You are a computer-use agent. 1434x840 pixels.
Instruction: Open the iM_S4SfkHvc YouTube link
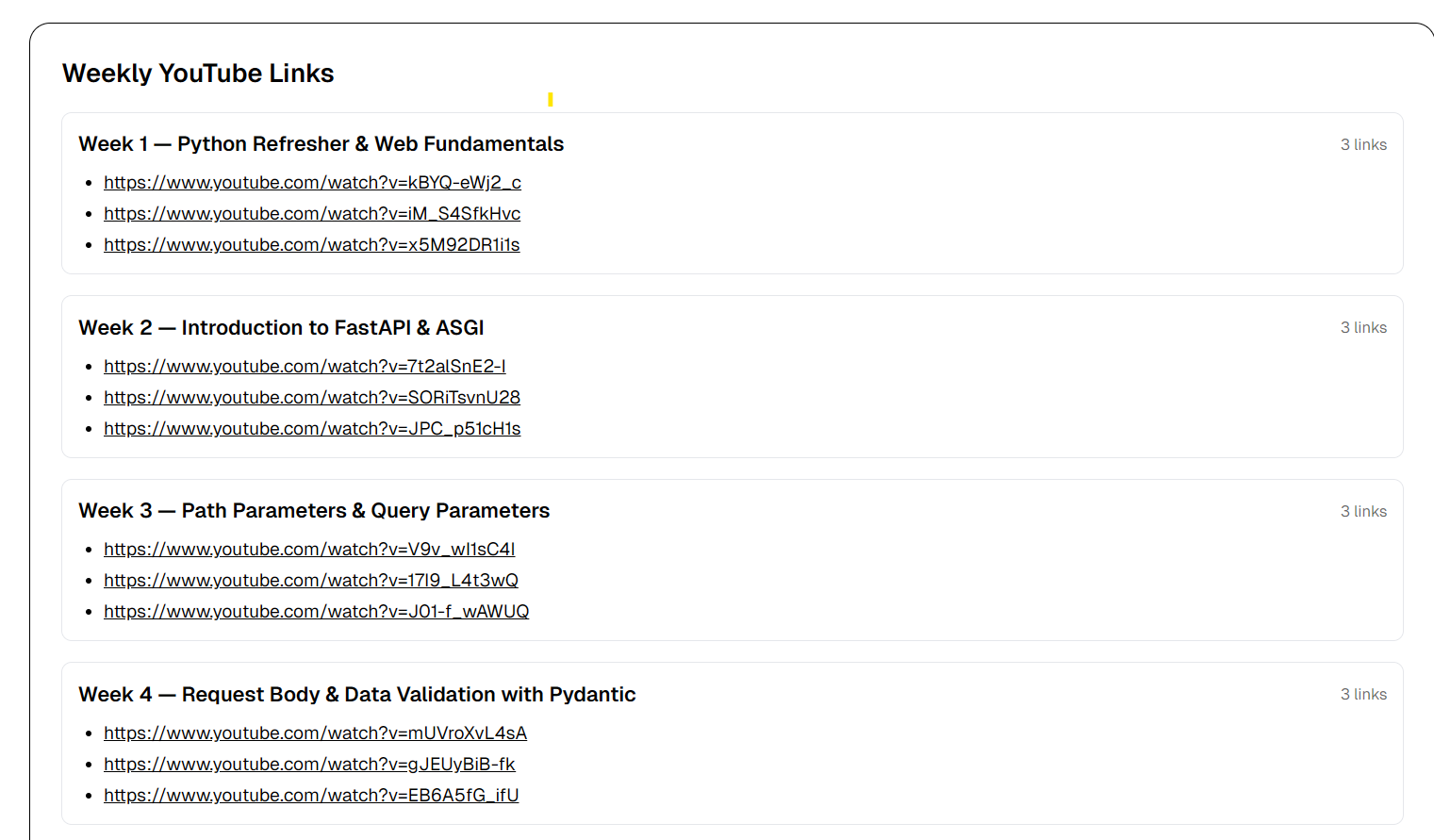tap(312, 213)
